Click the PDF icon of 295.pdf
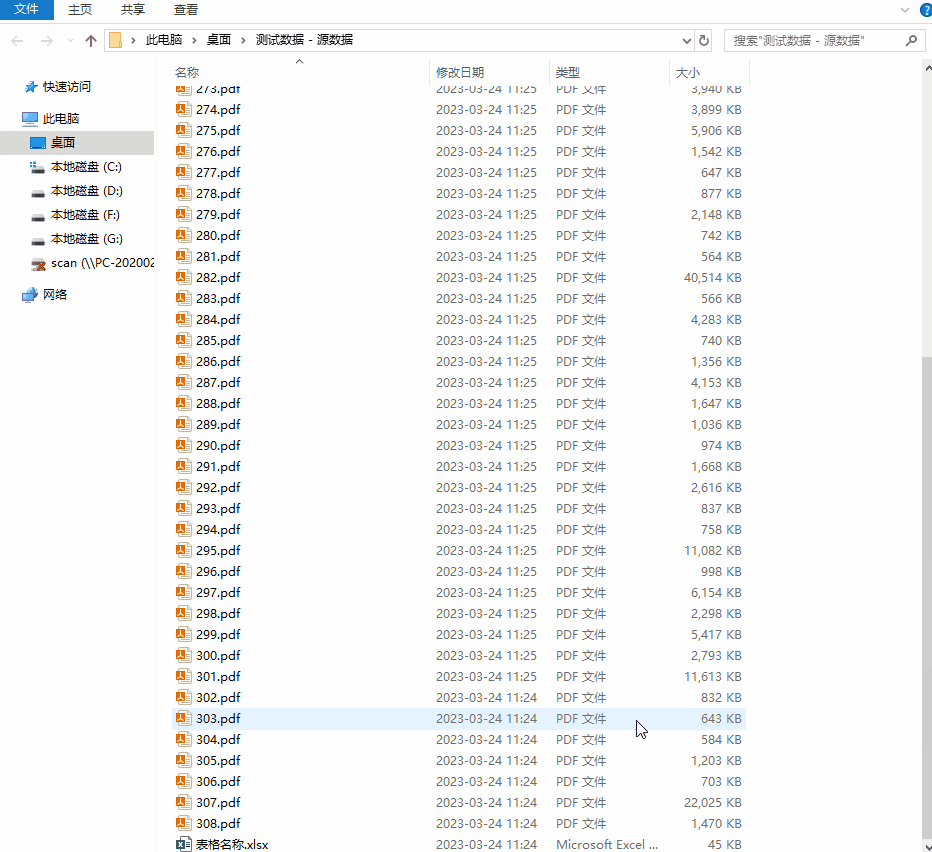The image size is (932, 852). click(183, 550)
